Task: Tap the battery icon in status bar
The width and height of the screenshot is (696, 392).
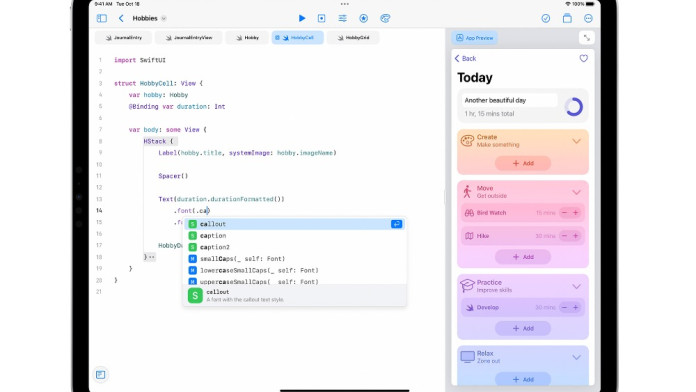Action: [590, 4]
